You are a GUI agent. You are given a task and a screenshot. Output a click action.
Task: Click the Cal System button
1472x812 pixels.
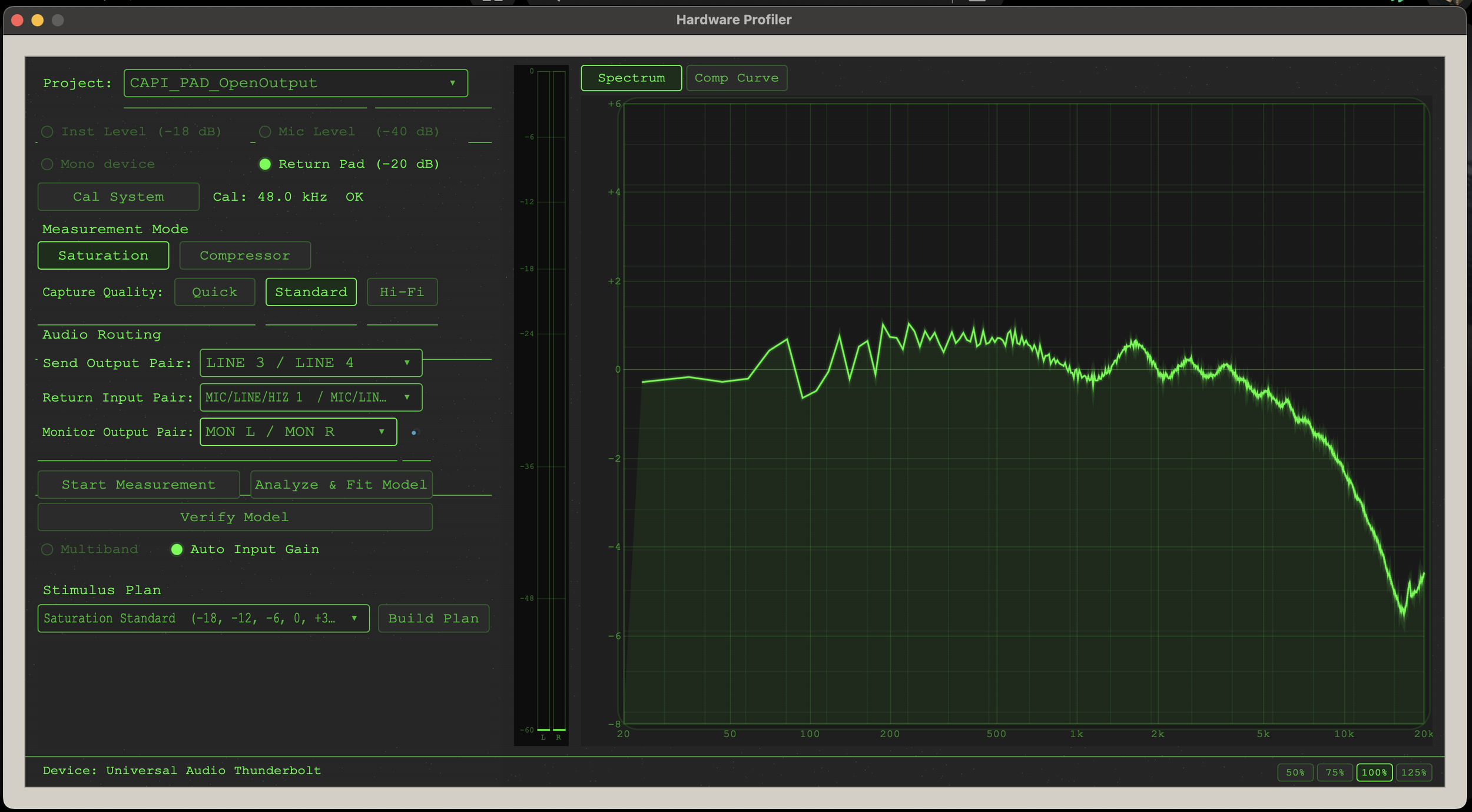[x=118, y=197]
